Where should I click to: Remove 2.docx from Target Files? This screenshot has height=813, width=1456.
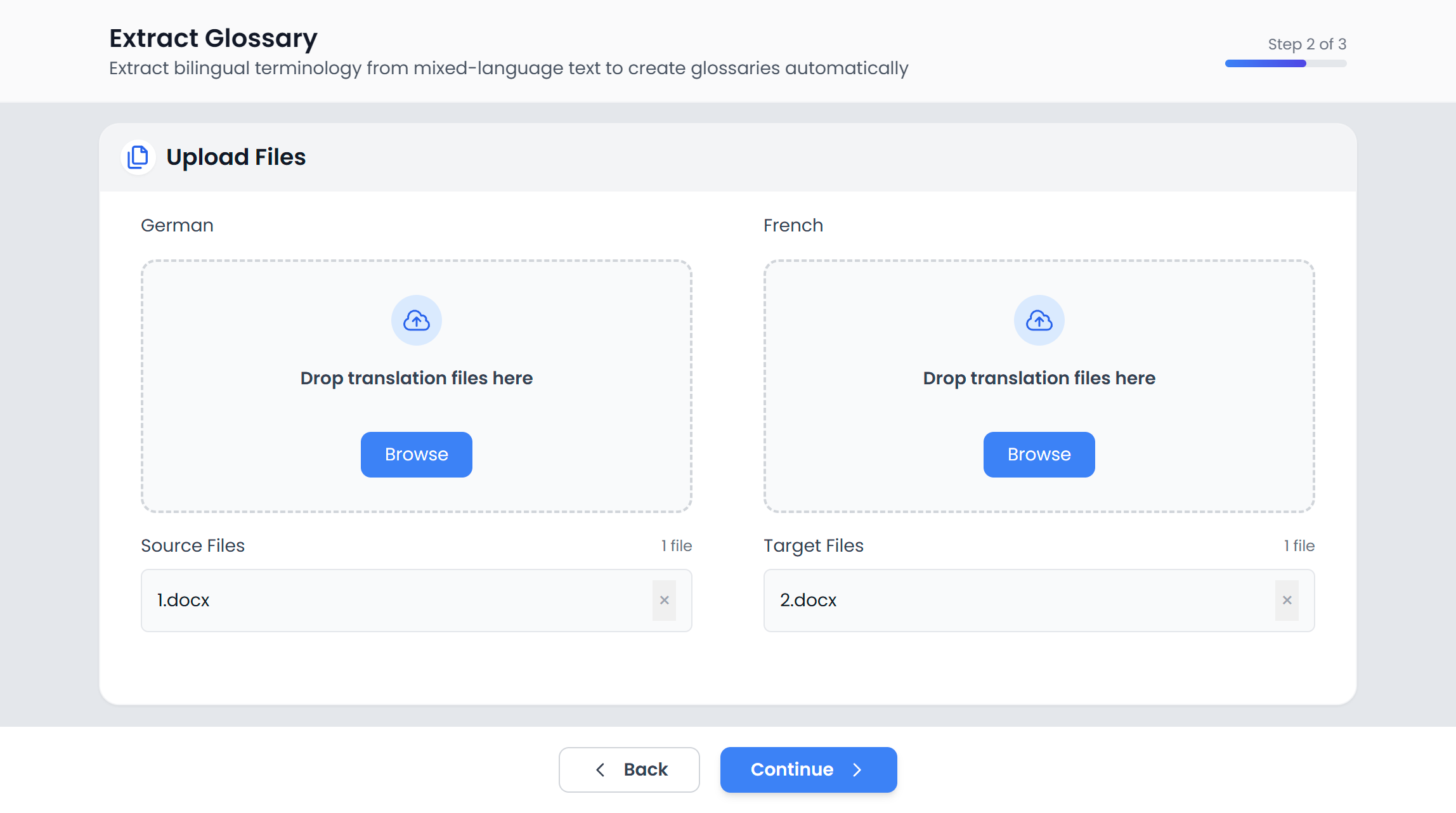(x=1287, y=600)
